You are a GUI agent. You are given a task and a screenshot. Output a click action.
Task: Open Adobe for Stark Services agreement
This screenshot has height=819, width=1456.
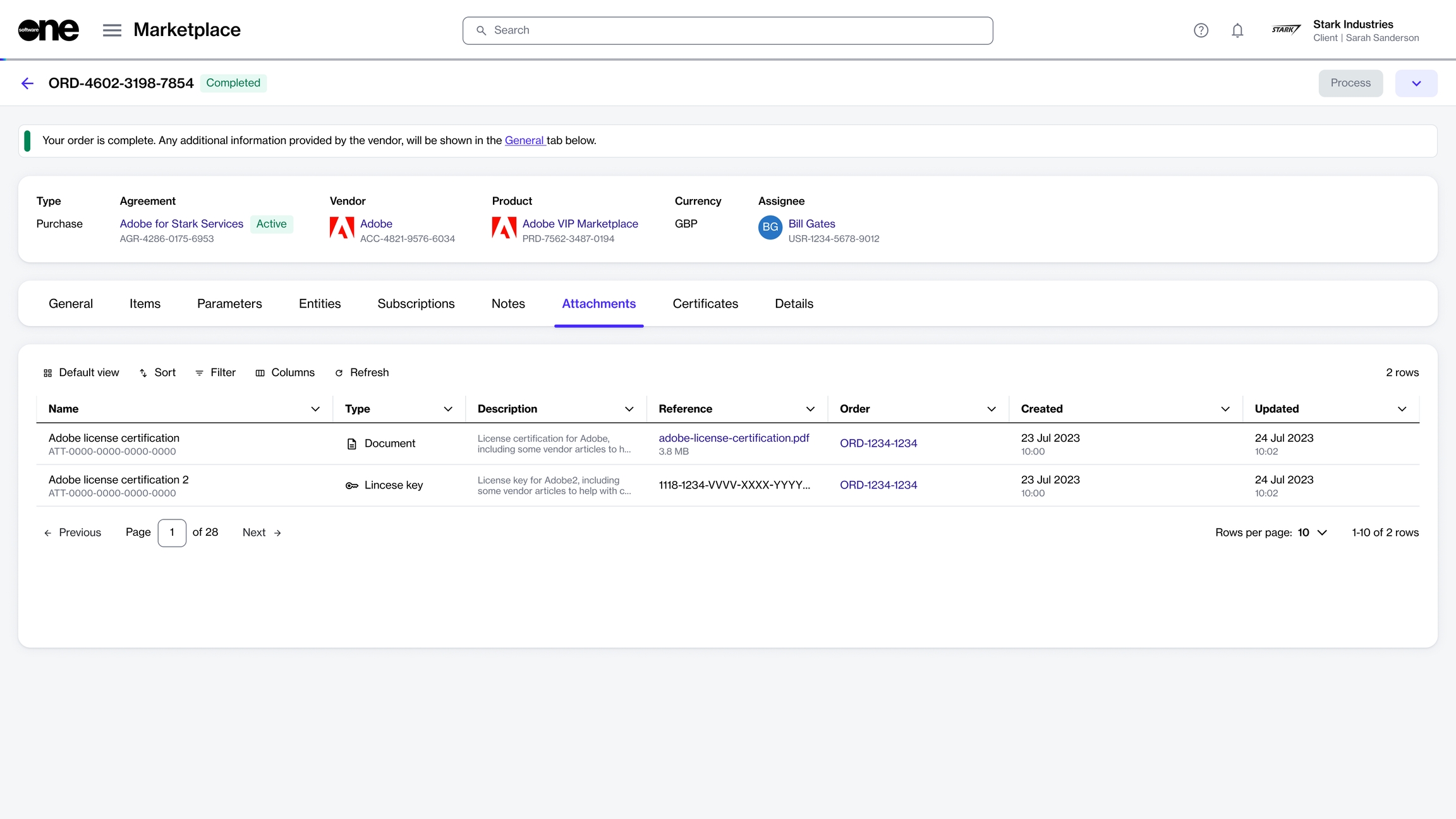(x=181, y=224)
